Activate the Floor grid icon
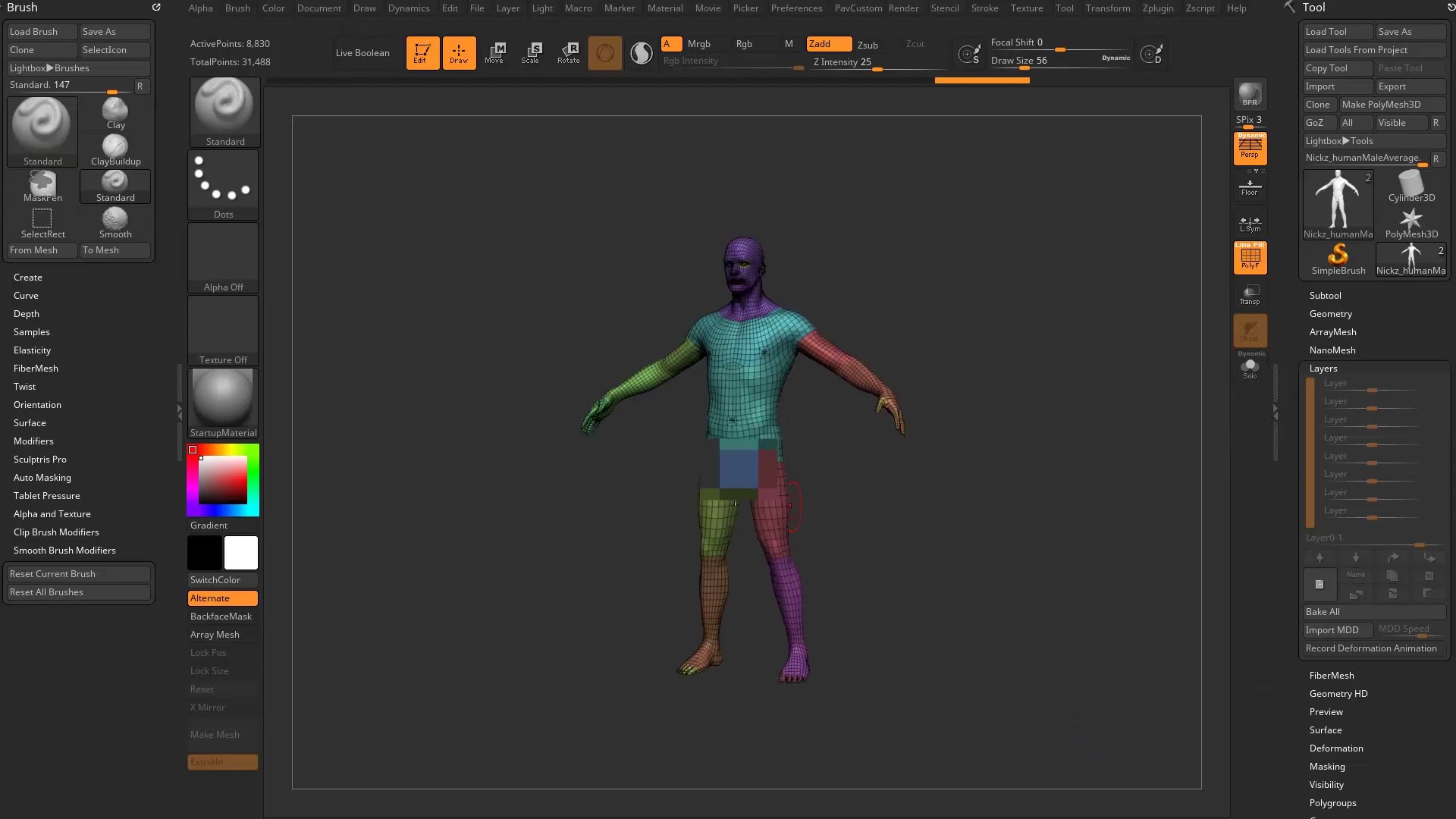The image size is (1456, 819). click(x=1249, y=187)
